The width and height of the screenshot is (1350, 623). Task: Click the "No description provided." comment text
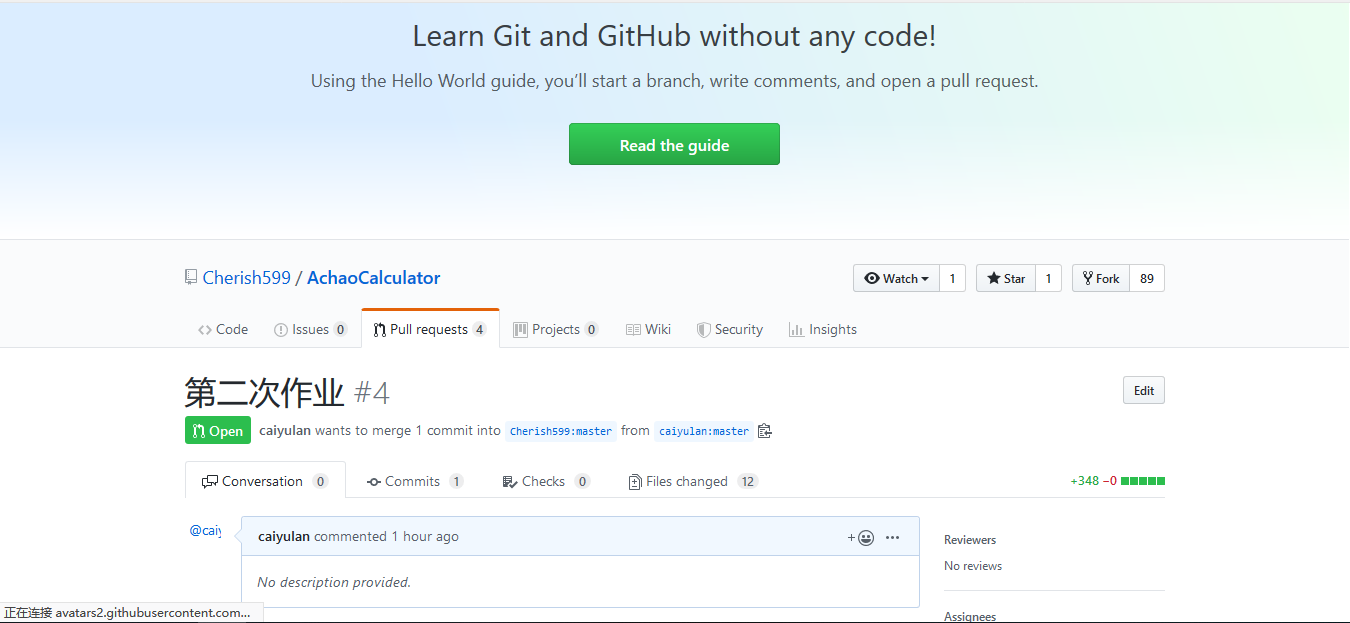[334, 582]
